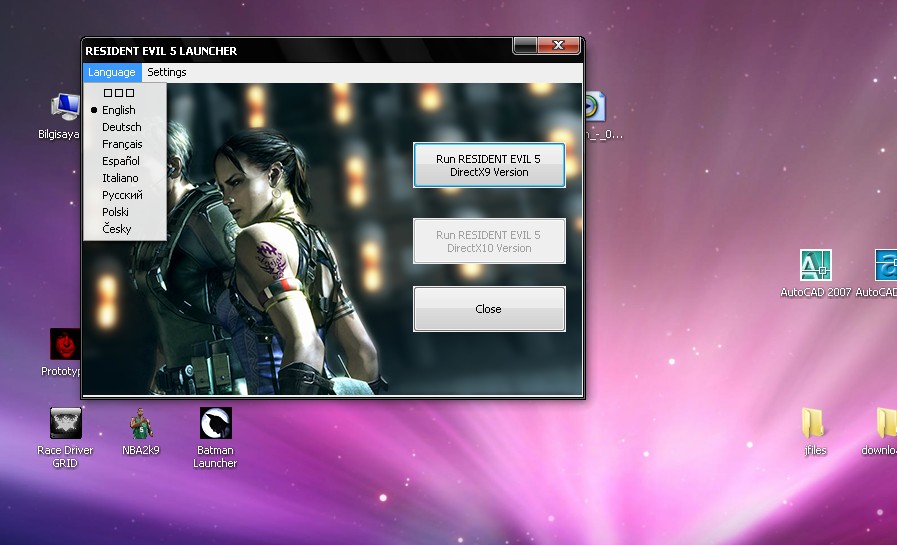Image resolution: width=897 pixels, height=545 pixels.
Task: Pick the unreadable square-glyph language entry
Action: coord(125,93)
